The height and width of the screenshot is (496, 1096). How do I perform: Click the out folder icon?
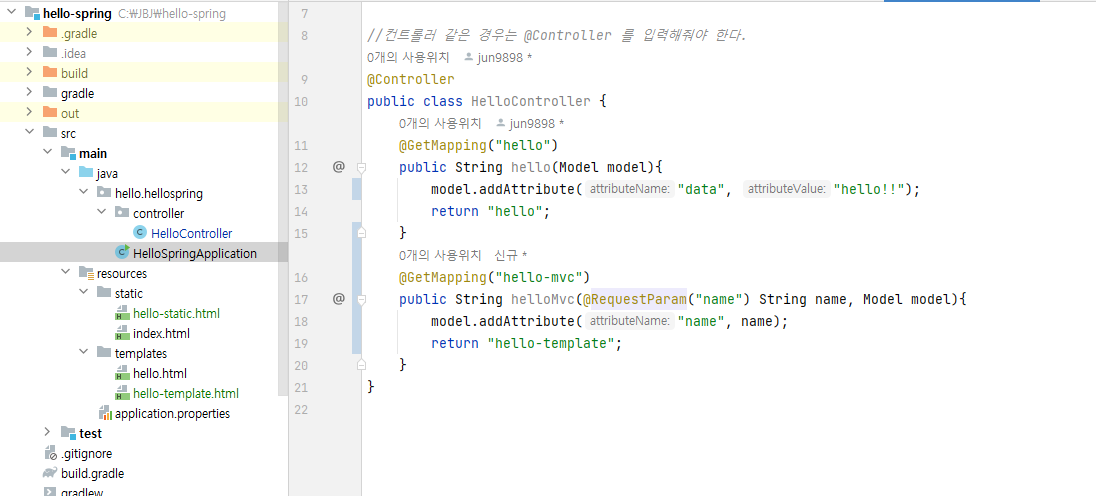click(50, 113)
